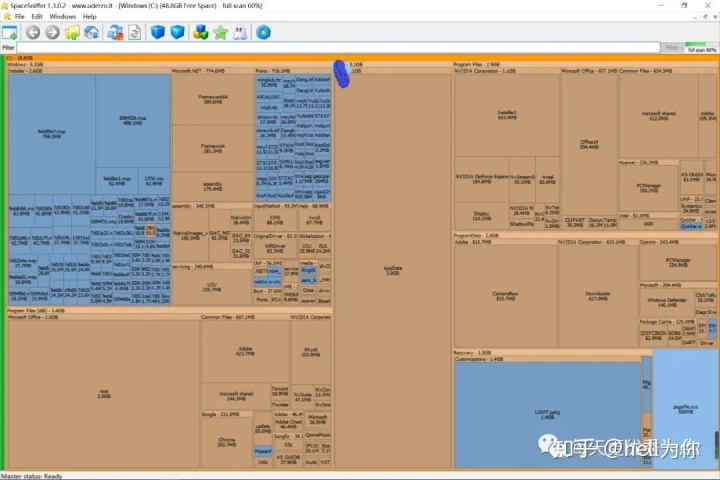The image size is (720, 480).
Task: Click the green star tag icon
Action: pyautogui.click(x=220, y=32)
